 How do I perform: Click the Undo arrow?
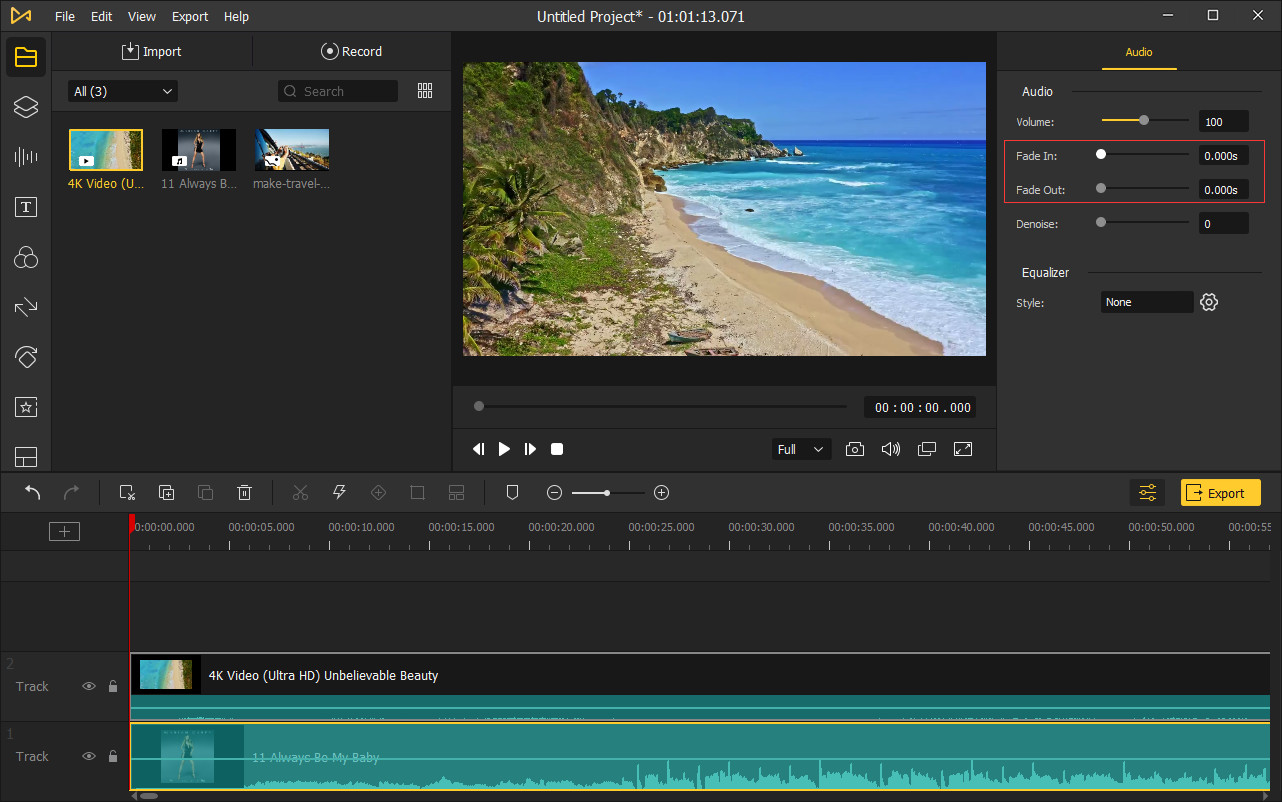click(33, 492)
